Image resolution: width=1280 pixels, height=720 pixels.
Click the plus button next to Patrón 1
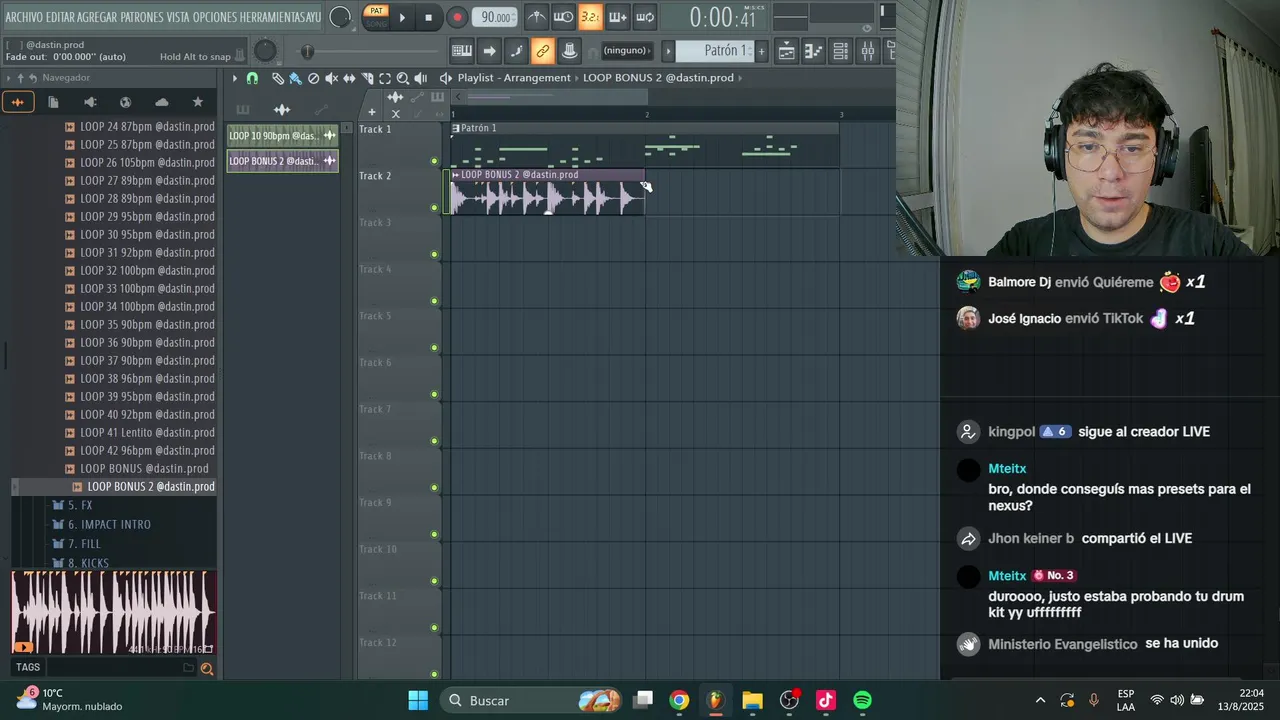coord(761,51)
